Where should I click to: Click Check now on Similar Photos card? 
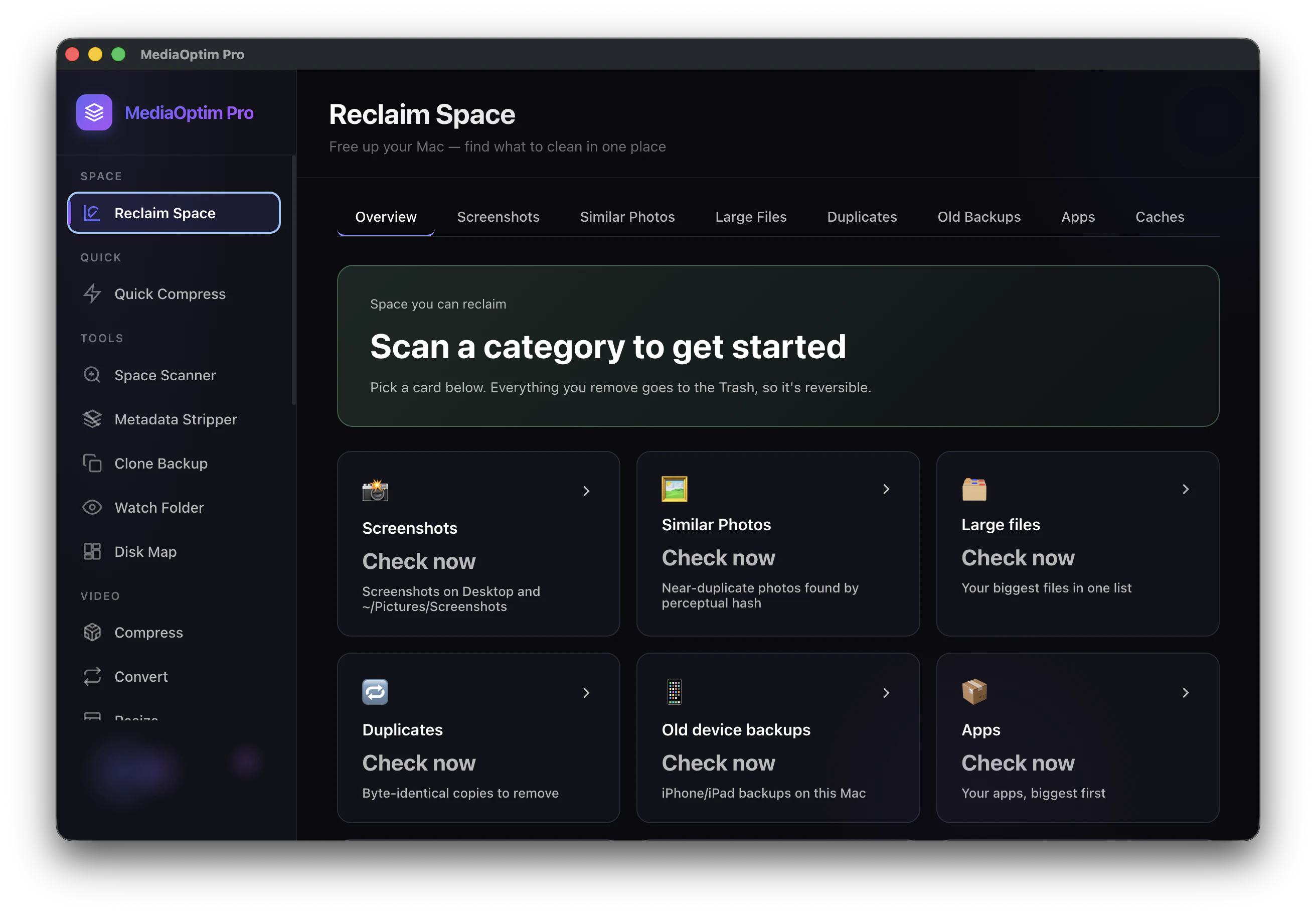[x=718, y=558]
